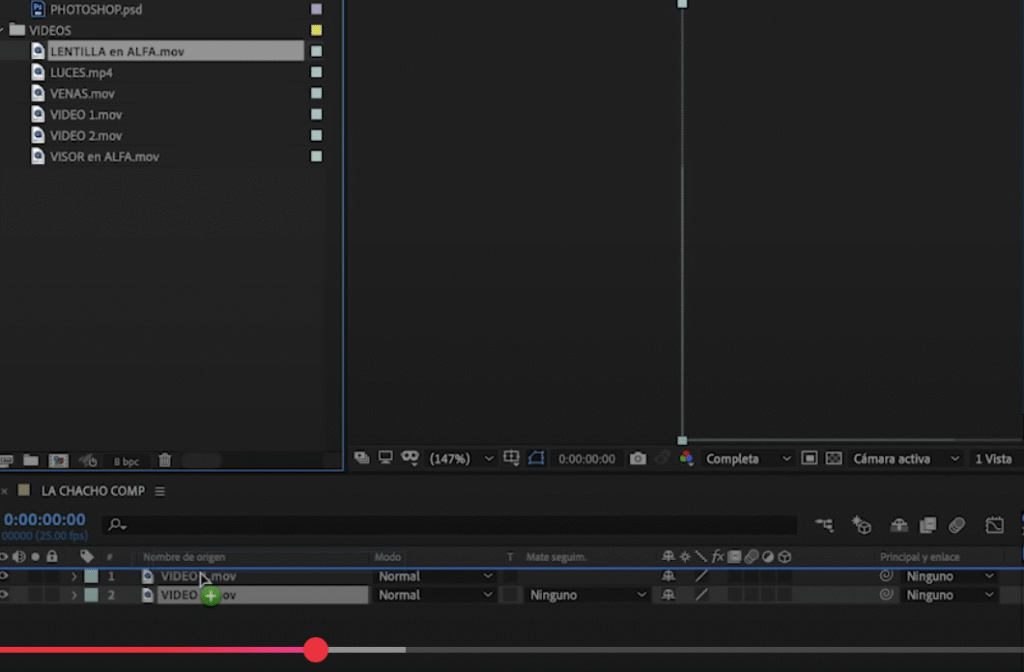Hide layer 1 using its eye icon
The height and width of the screenshot is (672, 1024).
(3, 576)
